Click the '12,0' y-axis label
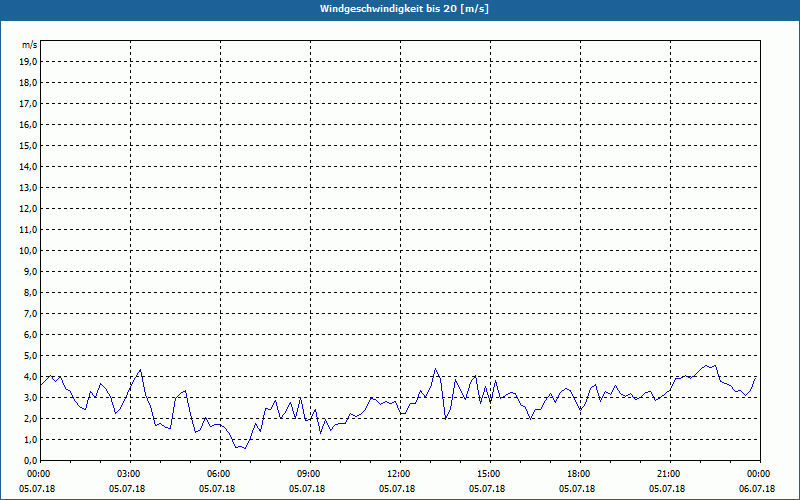 28,209
